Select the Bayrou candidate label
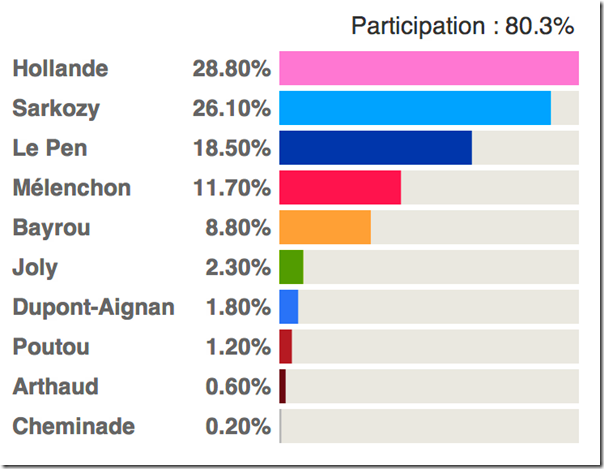This screenshot has width=604, height=469. point(51,228)
